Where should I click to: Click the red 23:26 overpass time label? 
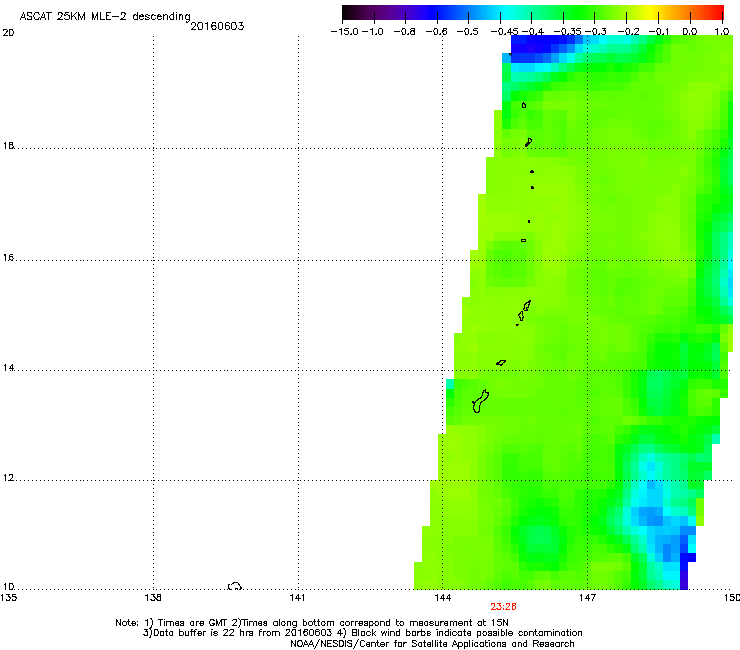click(x=503, y=607)
